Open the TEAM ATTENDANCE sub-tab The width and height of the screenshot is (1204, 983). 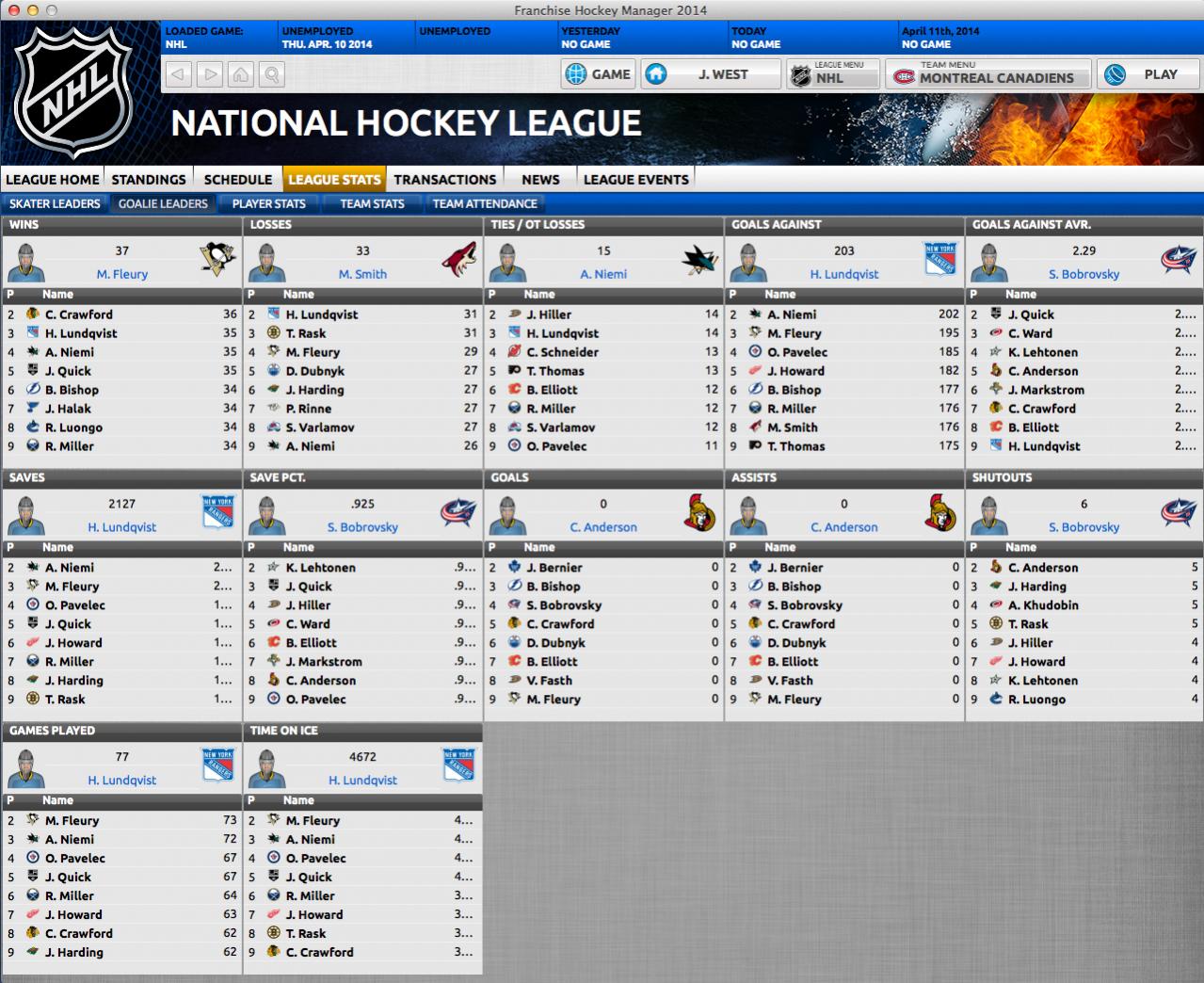(485, 203)
